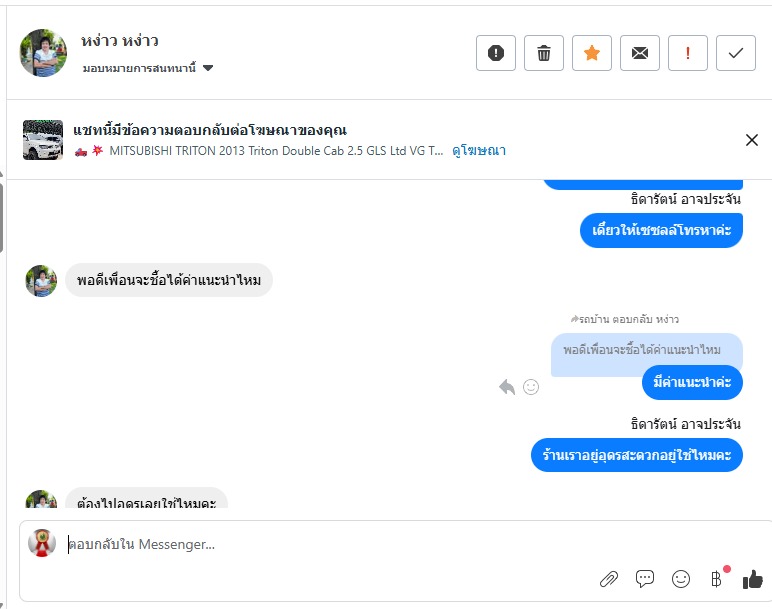
Task: Open saved replies speech bubble icon
Action: coord(645,579)
